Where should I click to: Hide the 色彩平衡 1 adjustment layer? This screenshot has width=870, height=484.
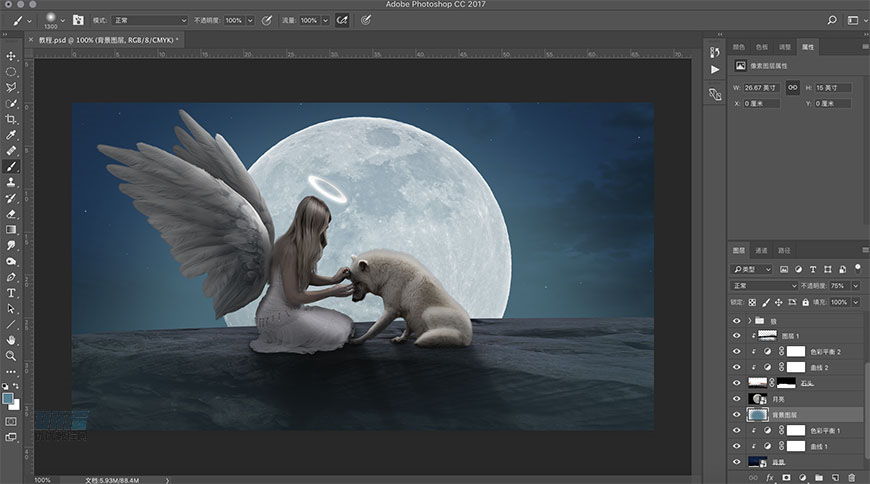[736, 430]
